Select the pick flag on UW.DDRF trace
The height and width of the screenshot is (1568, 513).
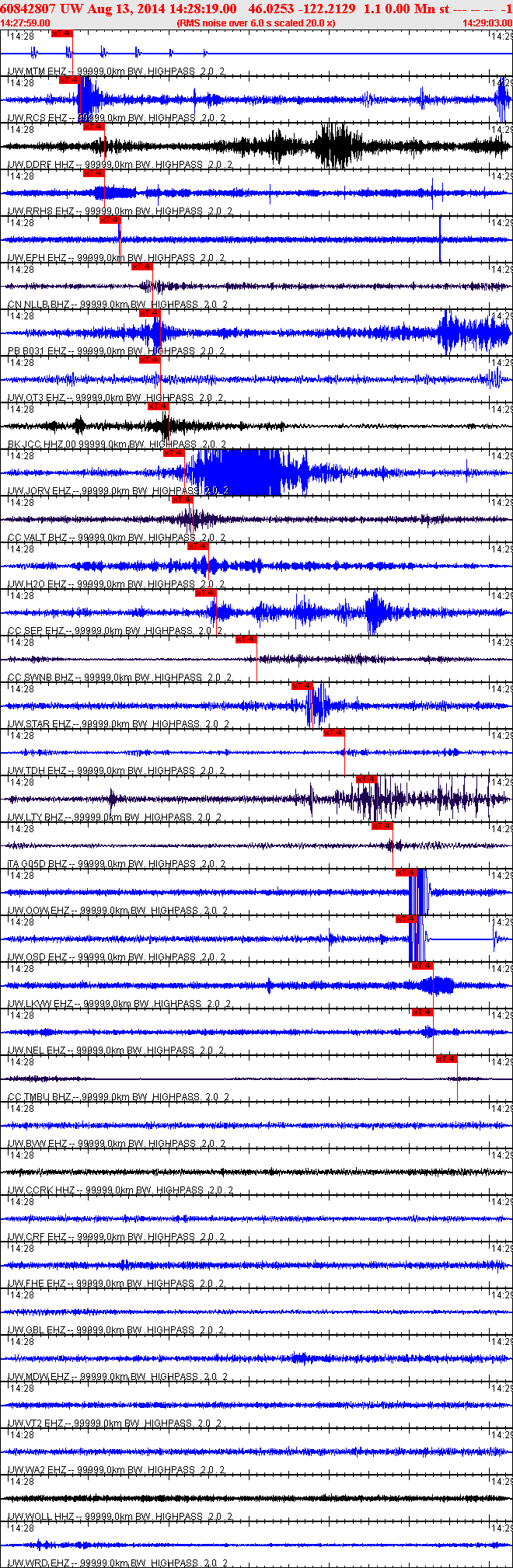(x=93, y=127)
